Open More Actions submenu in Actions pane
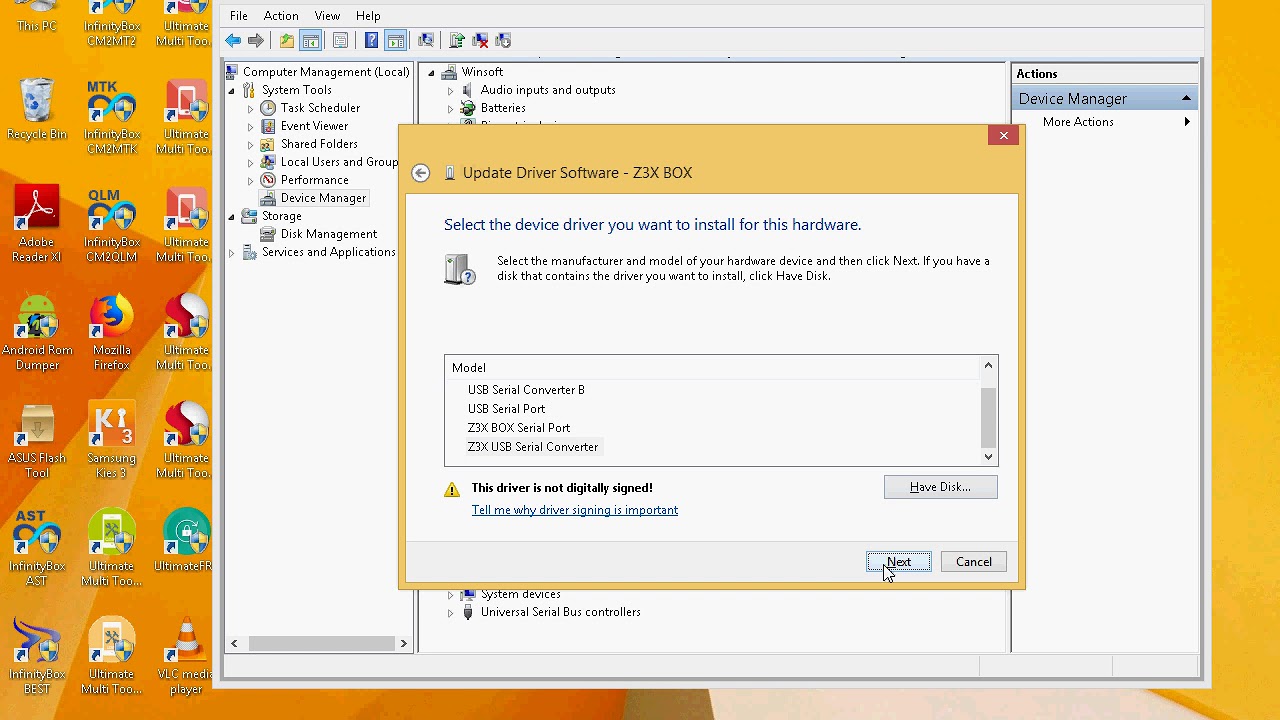This screenshot has height=720, width=1280. 1105,122
